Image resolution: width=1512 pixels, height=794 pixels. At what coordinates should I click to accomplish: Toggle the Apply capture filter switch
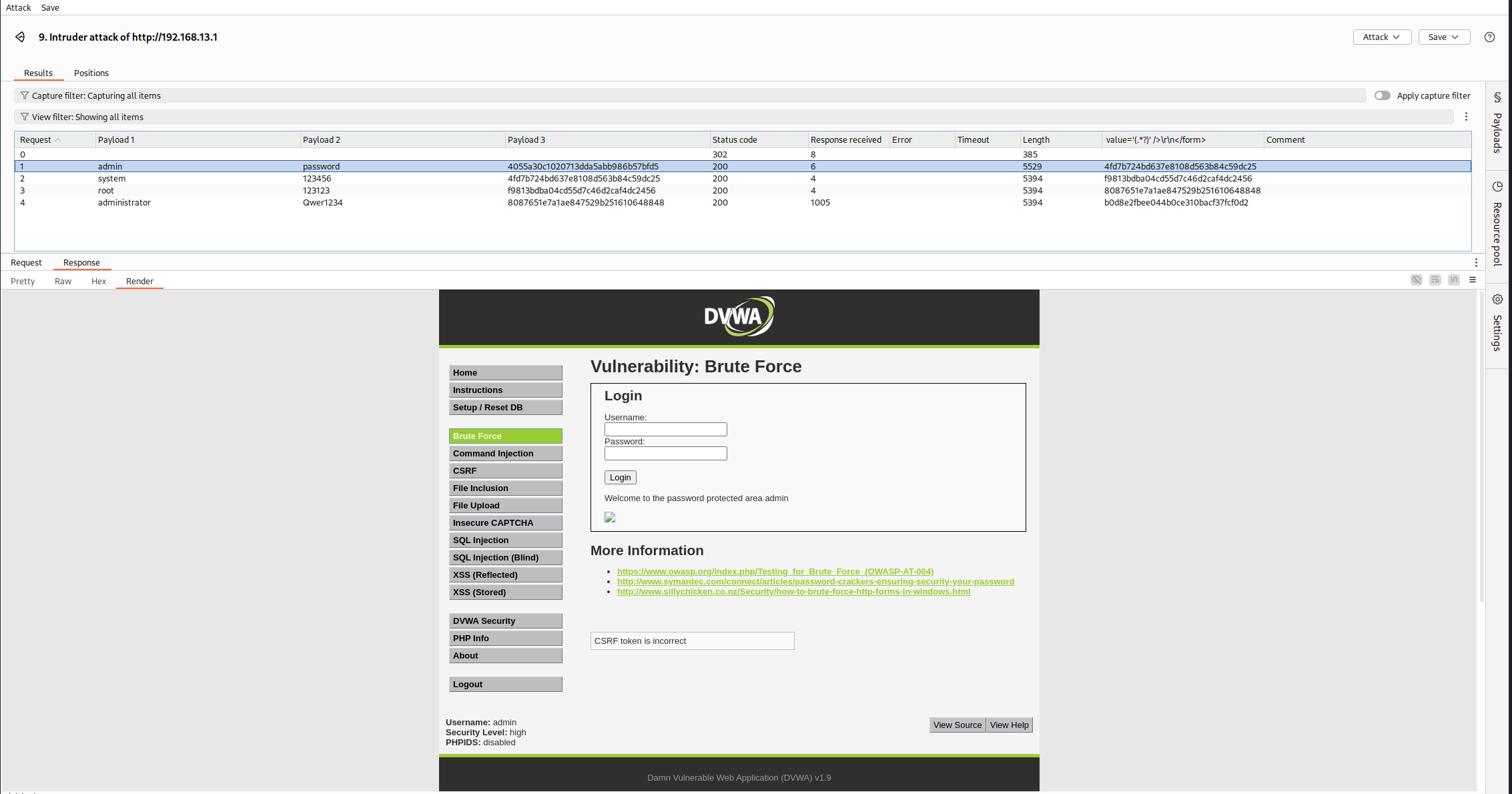[x=1382, y=96]
